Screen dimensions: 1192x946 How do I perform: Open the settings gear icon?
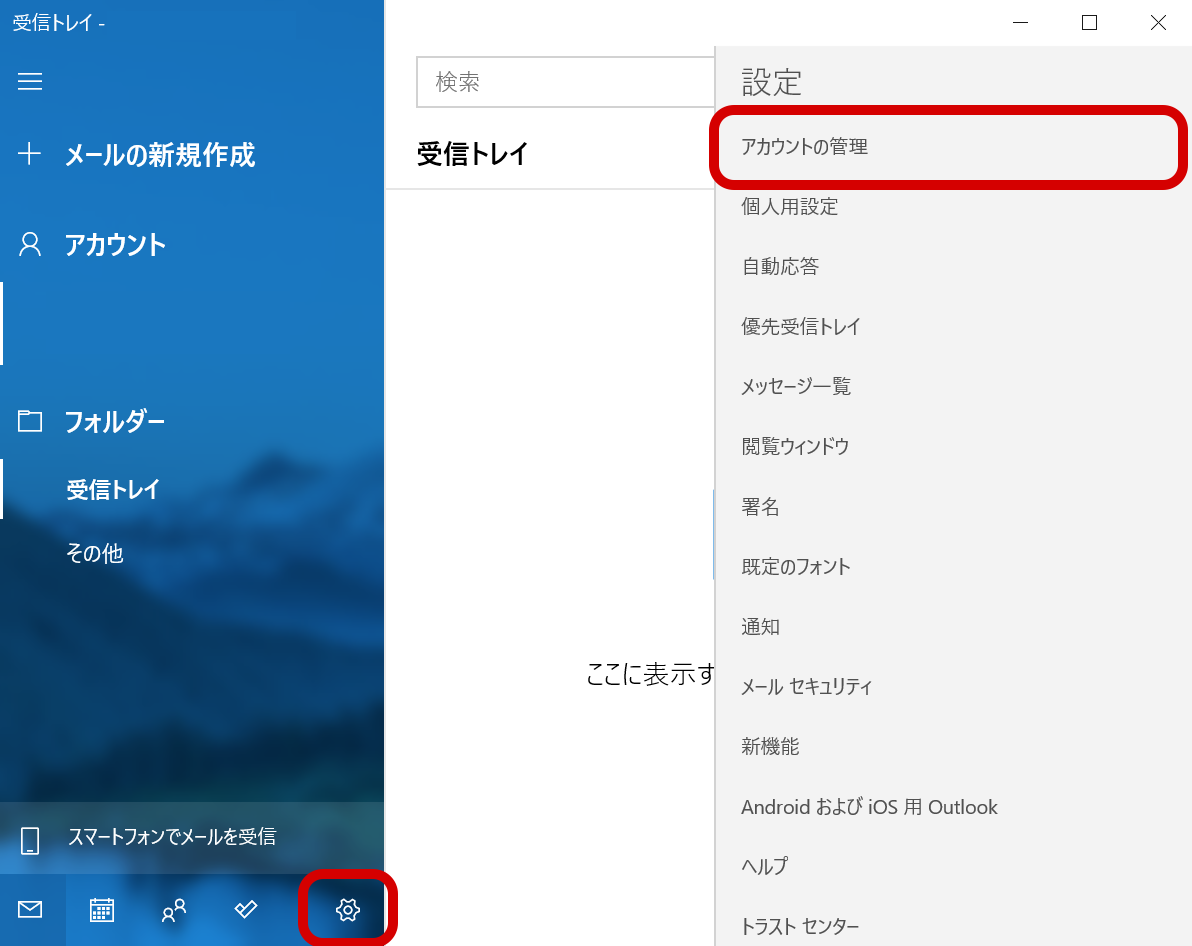click(x=347, y=909)
